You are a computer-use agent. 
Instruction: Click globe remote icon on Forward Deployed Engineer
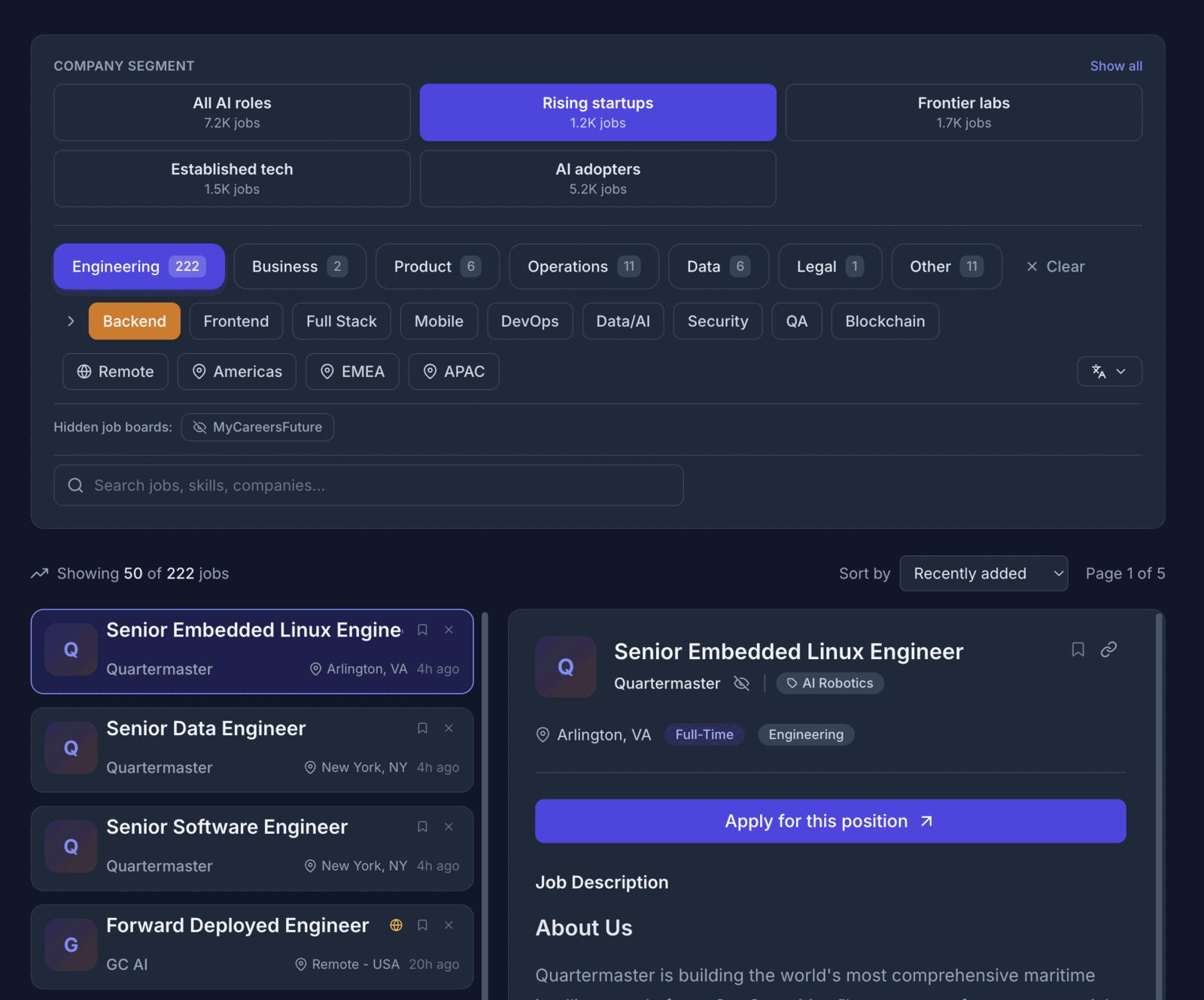coord(397,926)
